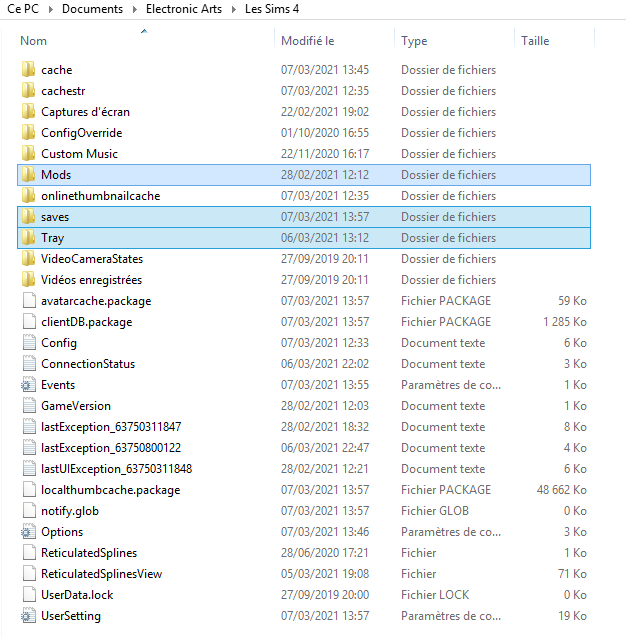The width and height of the screenshot is (626, 638).
Task: Select the localthumbcache.package file name
Action: point(110,490)
